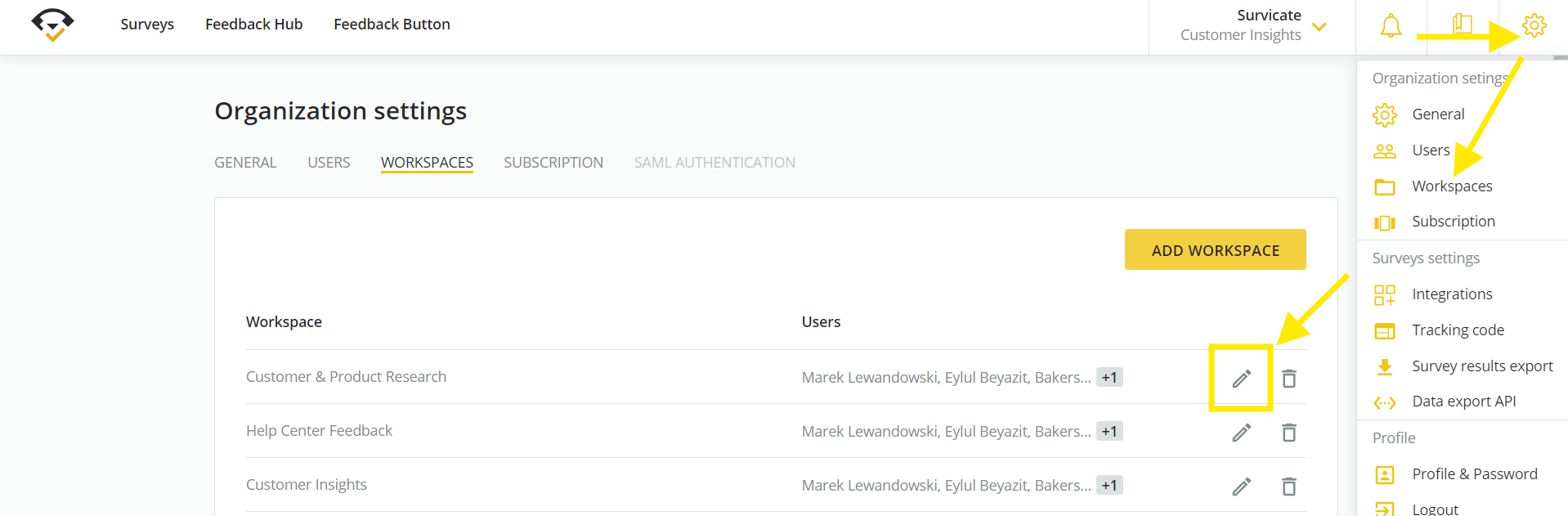
Task: Click the Survey results export download icon
Action: click(x=1385, y=366)
